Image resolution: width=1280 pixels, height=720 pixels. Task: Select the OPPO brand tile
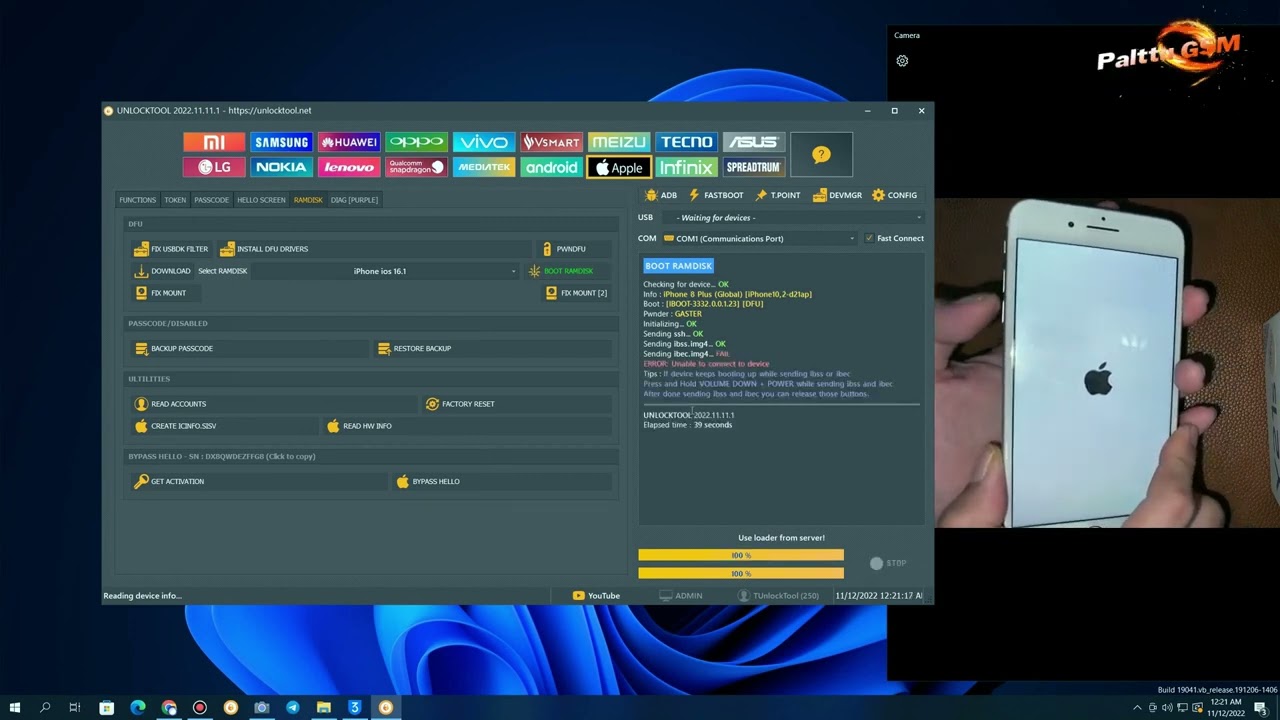(416, 142)
